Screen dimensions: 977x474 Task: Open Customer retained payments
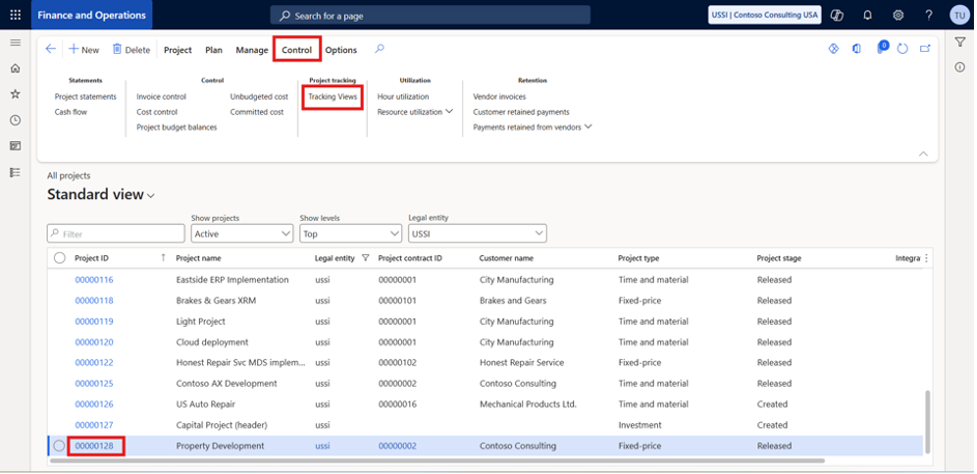[x=521, y=112]
